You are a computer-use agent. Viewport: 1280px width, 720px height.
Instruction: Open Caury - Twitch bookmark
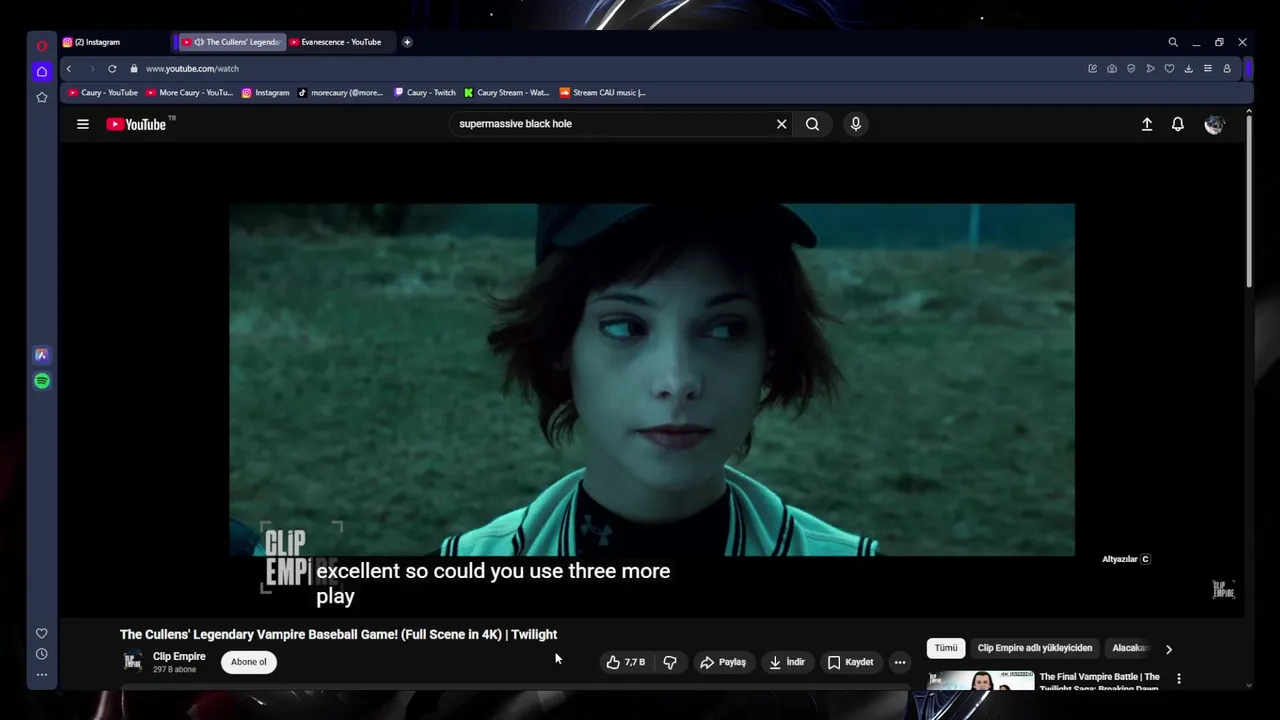click(x=425, y=93)
